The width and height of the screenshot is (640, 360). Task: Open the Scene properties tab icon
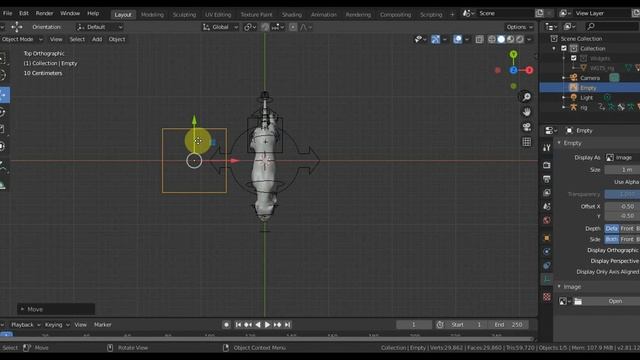point(547,207)
